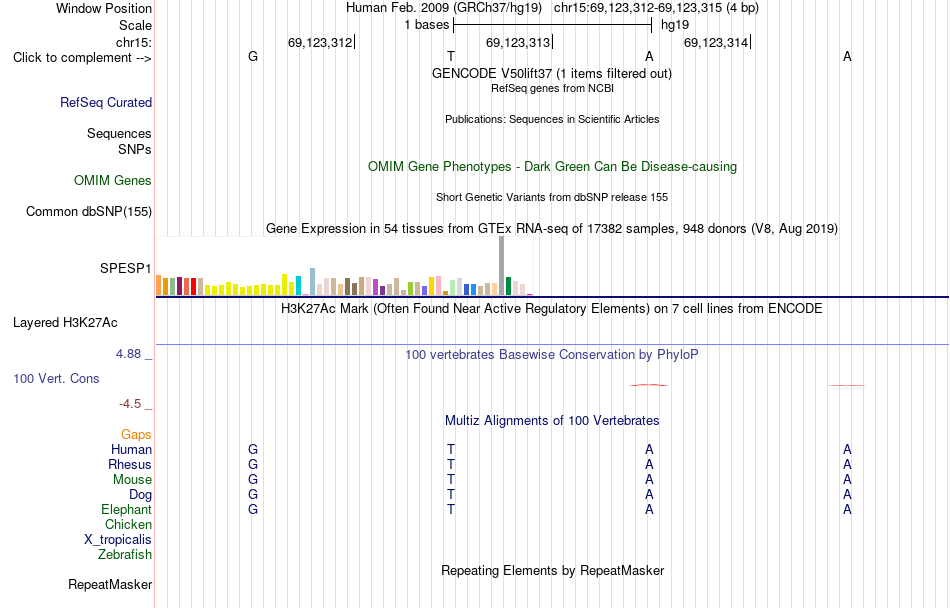Click the T base in the Rhesus row
This screenshot has height=608, width=950.
(x=451, y=464)
